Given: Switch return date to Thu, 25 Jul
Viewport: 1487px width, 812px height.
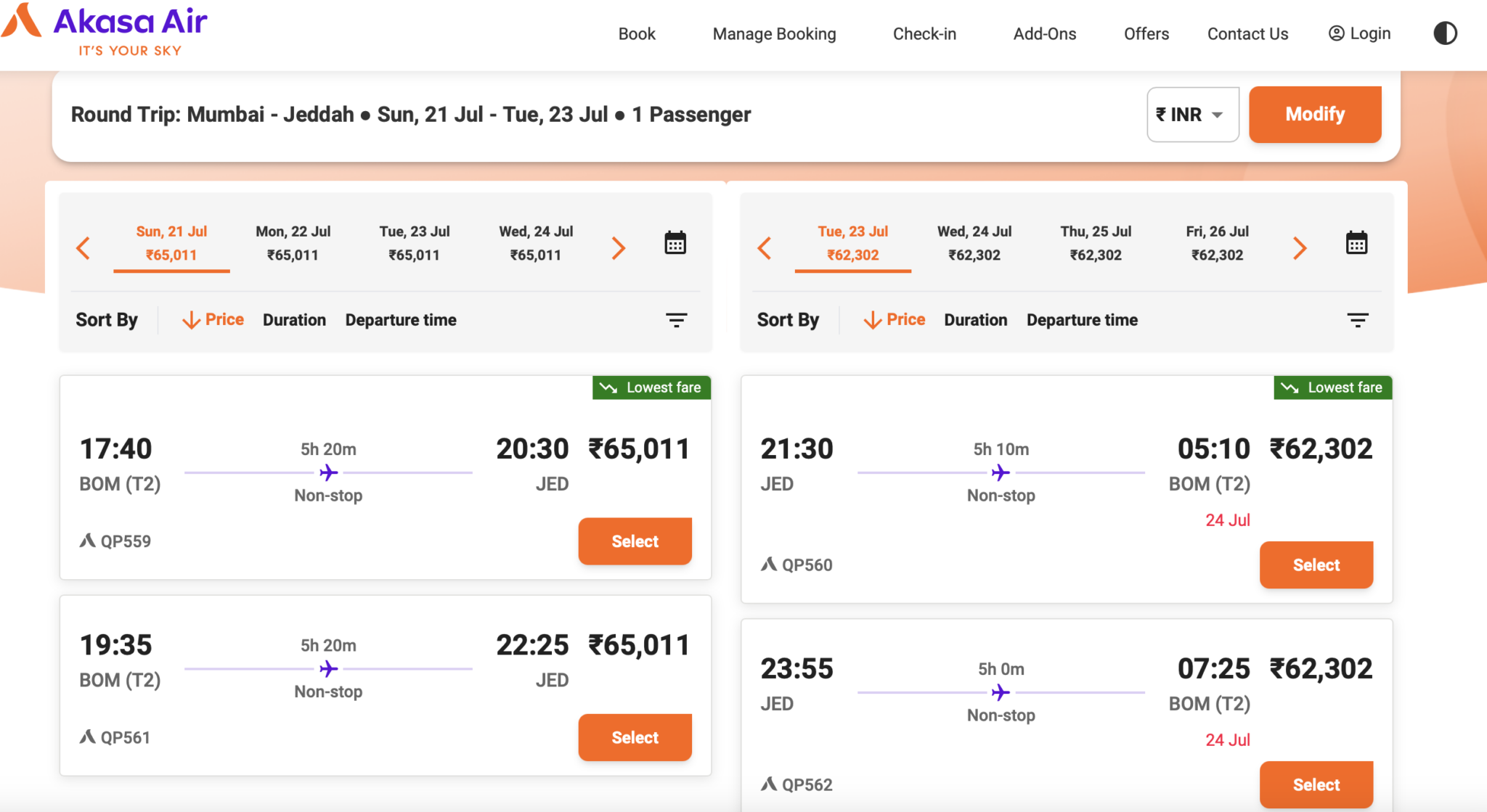Looking at the screenshot, I should (1096, 242).
